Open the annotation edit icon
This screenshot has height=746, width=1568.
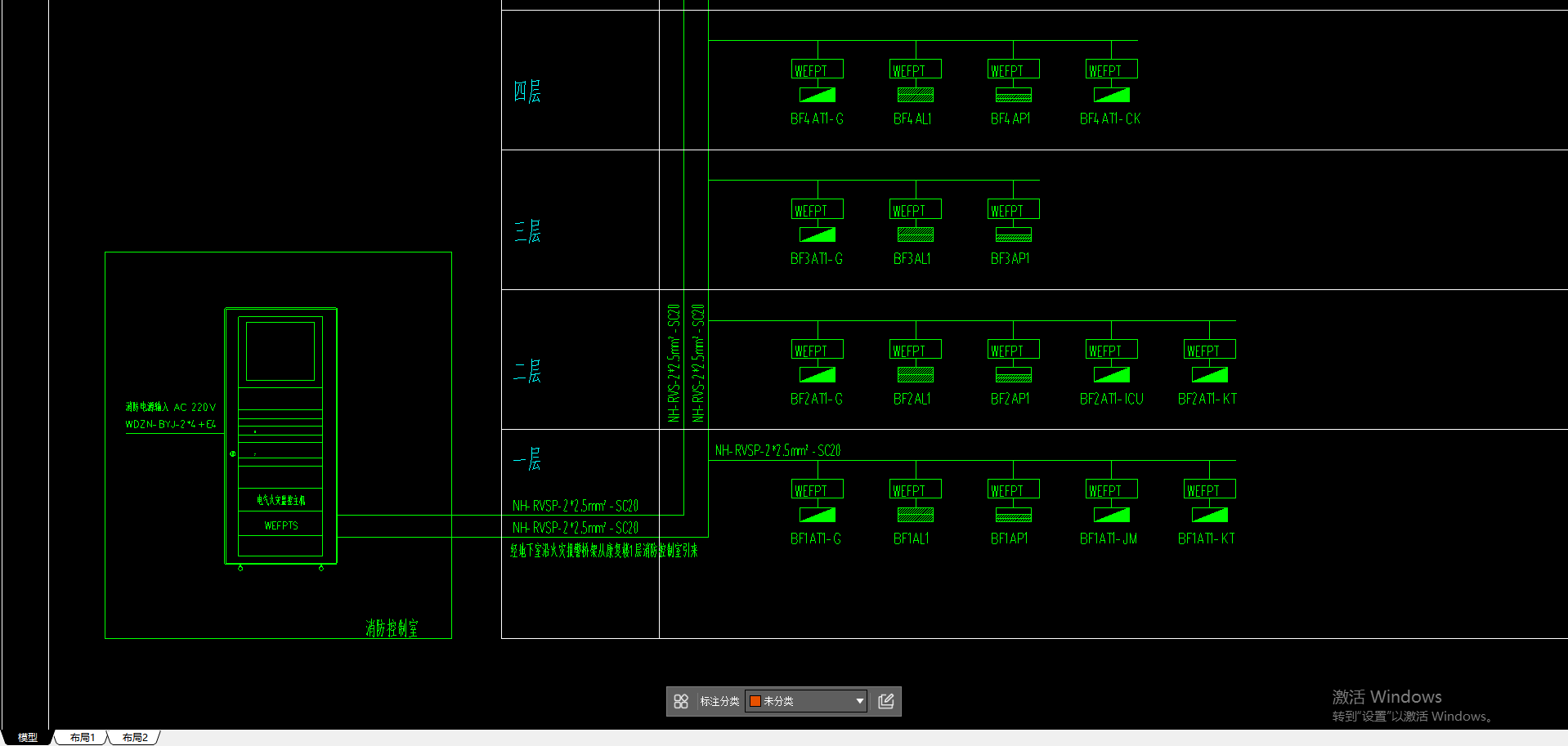(886, 701)
